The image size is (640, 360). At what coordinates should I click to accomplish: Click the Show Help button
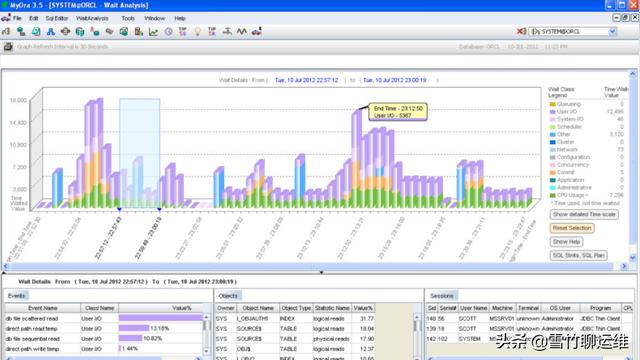566,242
